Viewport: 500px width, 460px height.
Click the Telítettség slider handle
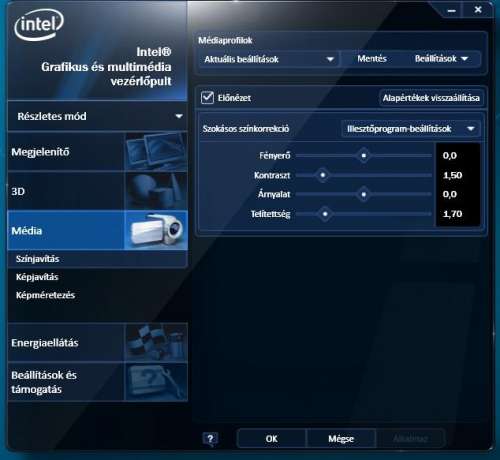tap(325, 214)
